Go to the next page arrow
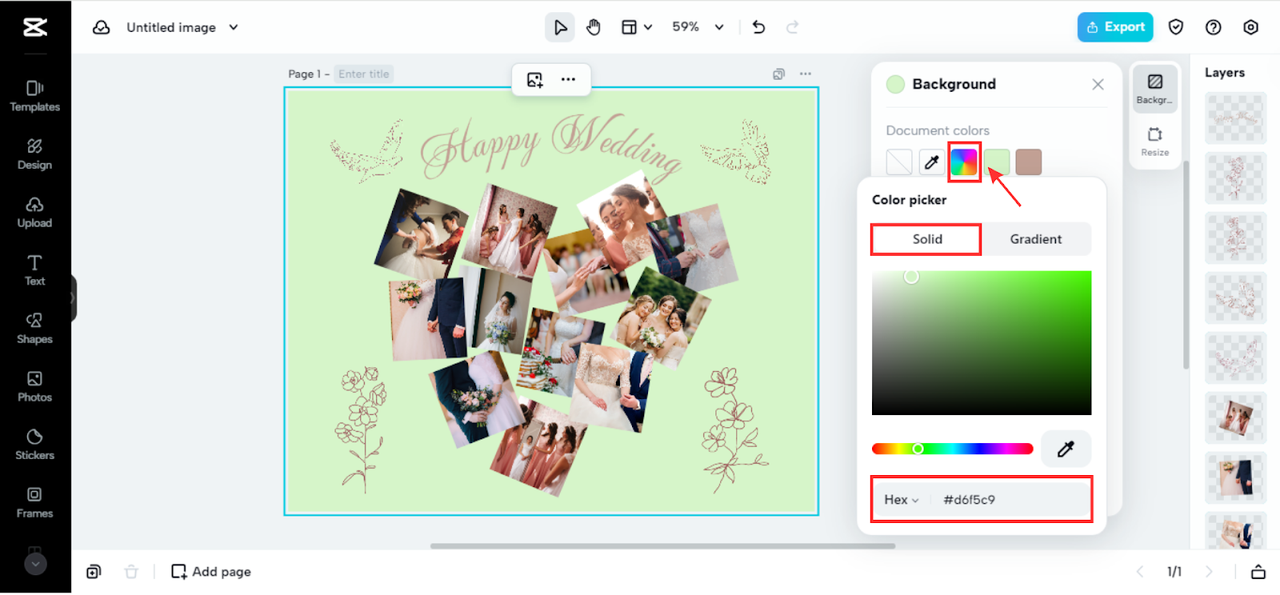This screenshot has width=1280, height=595. 1209,572
